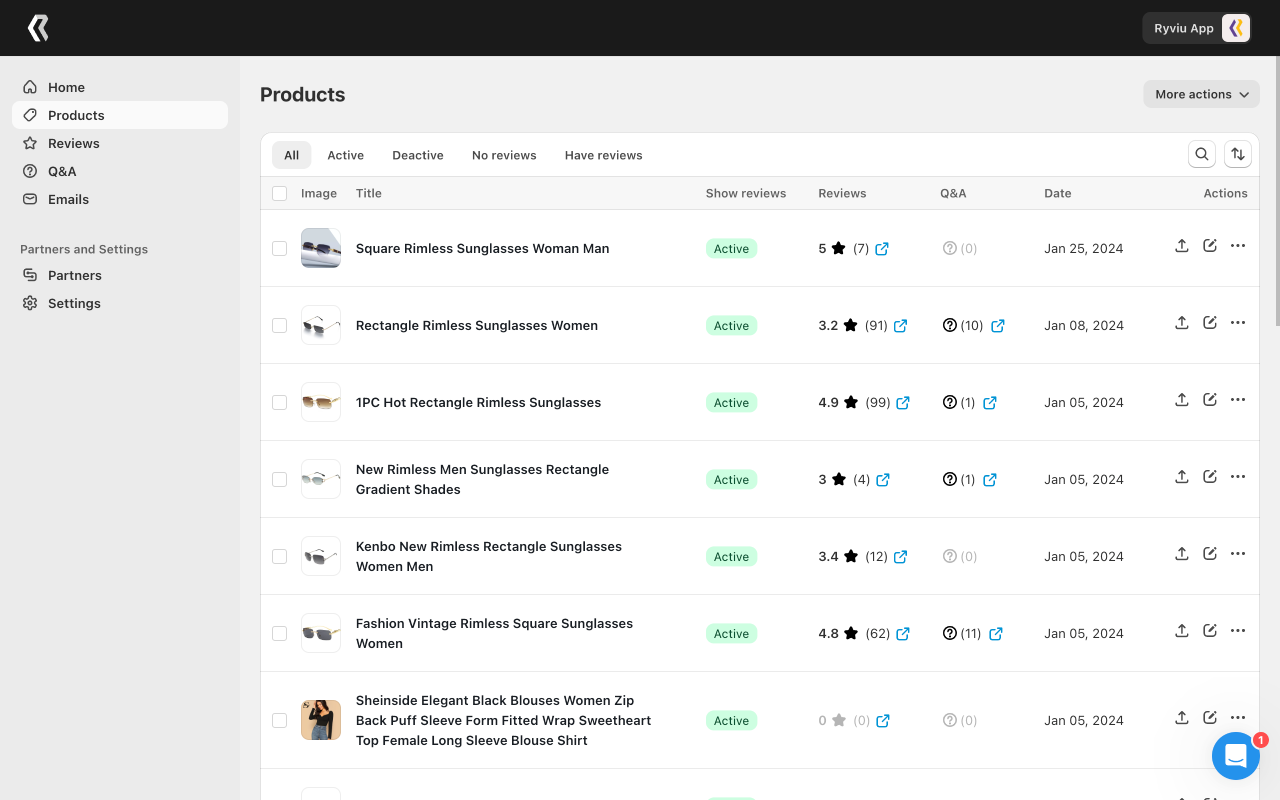Viewport: 1280px width, 800px height.
Task: Click the page vertical scrollbar
Action: (x=1276, y=190)
